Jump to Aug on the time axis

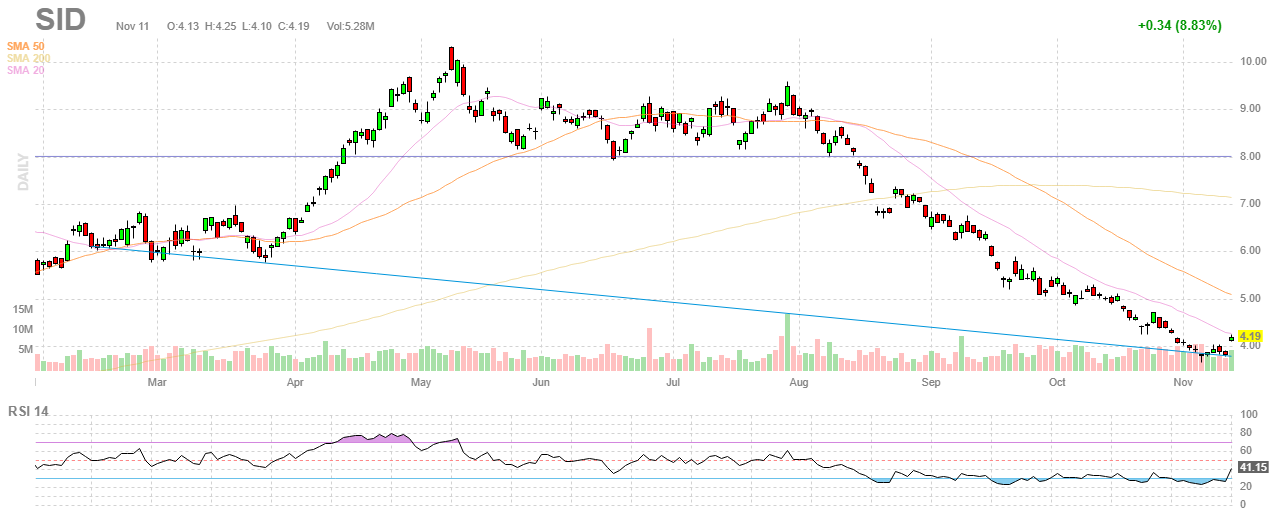pyautogui.click(x=798, y=382)
